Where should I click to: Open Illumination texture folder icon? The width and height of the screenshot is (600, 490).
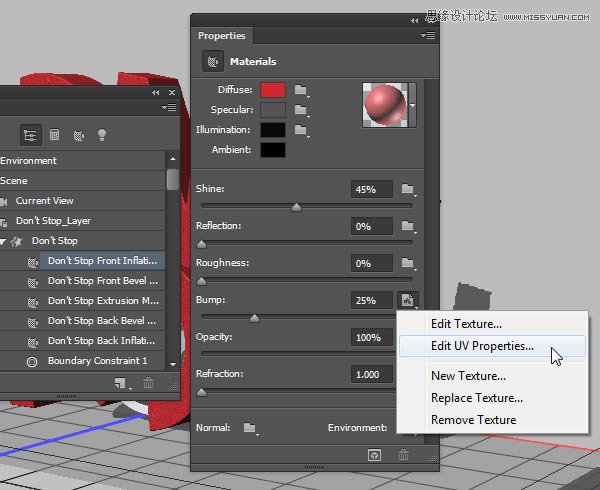pyautogui.click(x=301, y=130)
